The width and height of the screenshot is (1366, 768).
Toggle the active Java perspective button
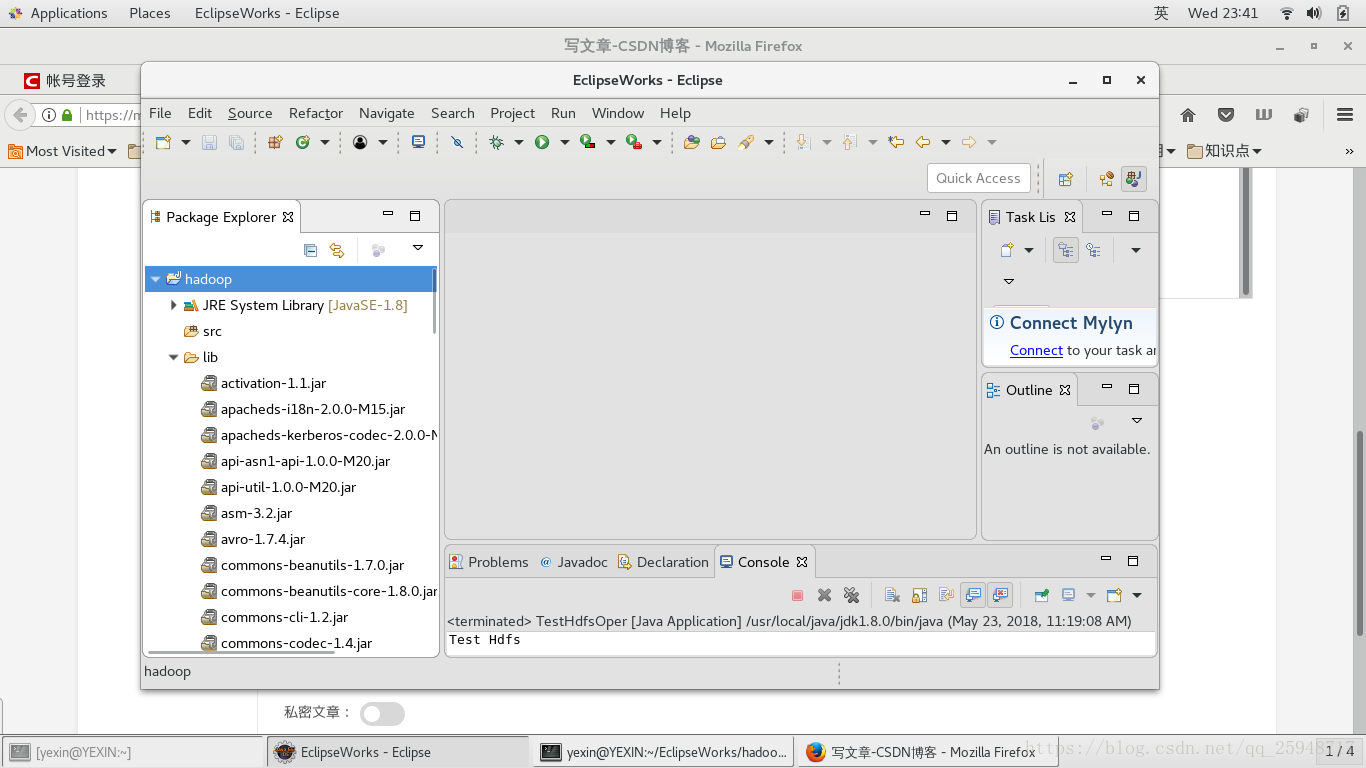coord(1133,179)
